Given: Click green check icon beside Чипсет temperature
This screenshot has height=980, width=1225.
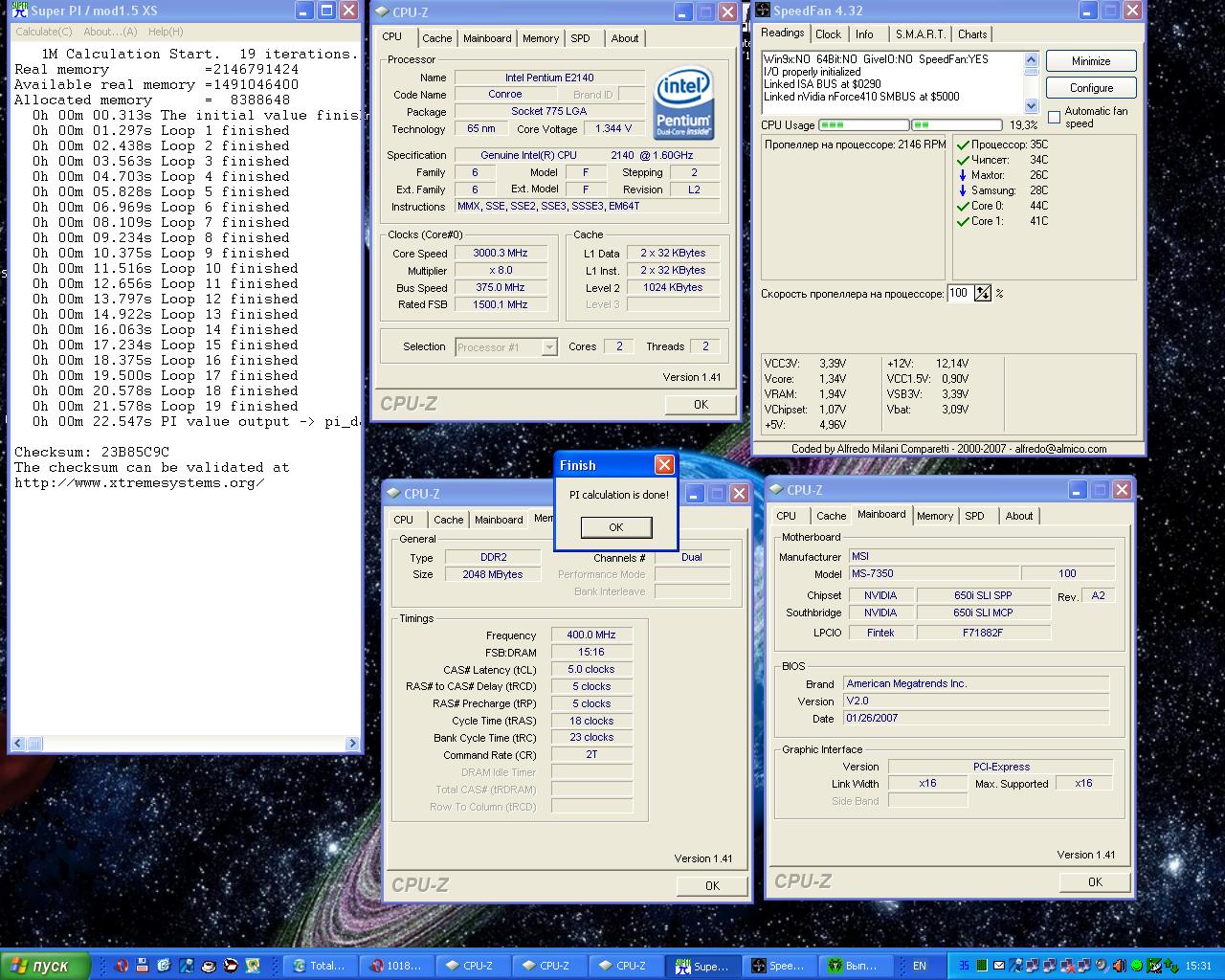Looking at the screenshot, I should coord(963,160).
